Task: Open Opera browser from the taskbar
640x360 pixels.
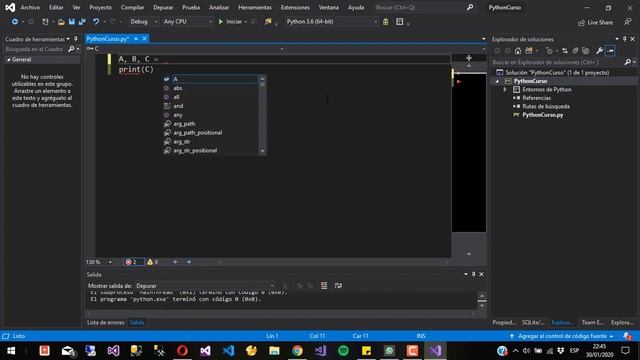Action: pyautogui.click(x=182, y=351)
